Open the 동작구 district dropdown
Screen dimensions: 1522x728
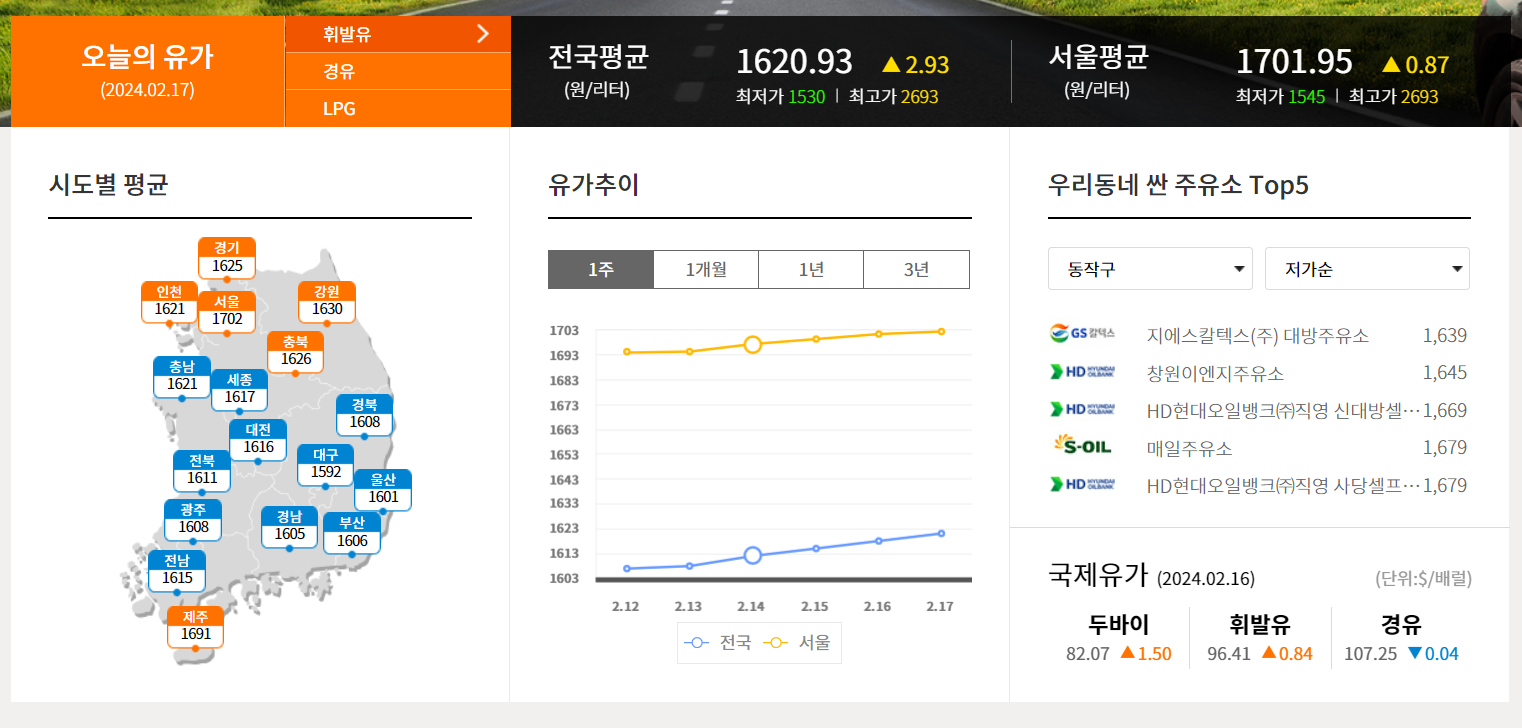[x=1150, y=269]
